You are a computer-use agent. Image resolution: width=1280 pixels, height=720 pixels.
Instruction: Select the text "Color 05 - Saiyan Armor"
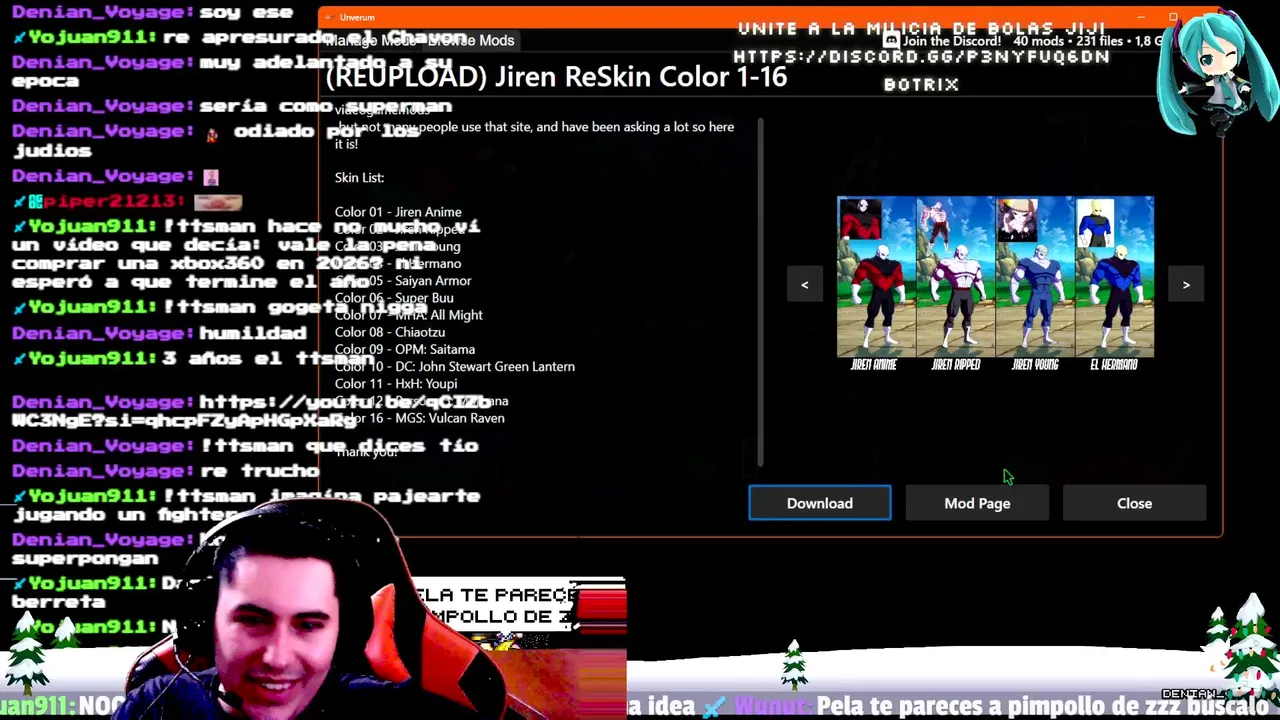[x=403, y=281]
